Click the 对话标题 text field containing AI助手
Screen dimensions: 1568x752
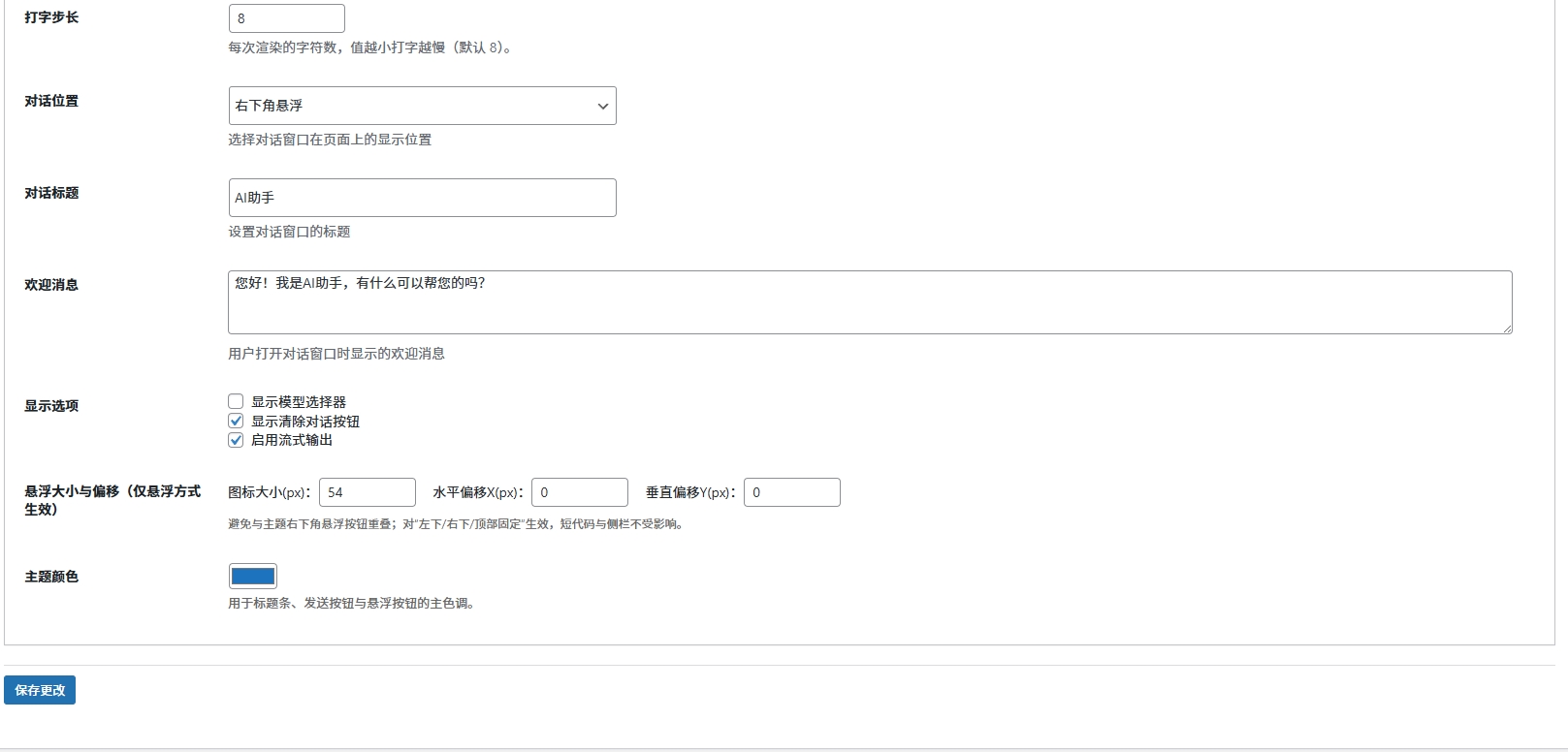pos(422,198)
